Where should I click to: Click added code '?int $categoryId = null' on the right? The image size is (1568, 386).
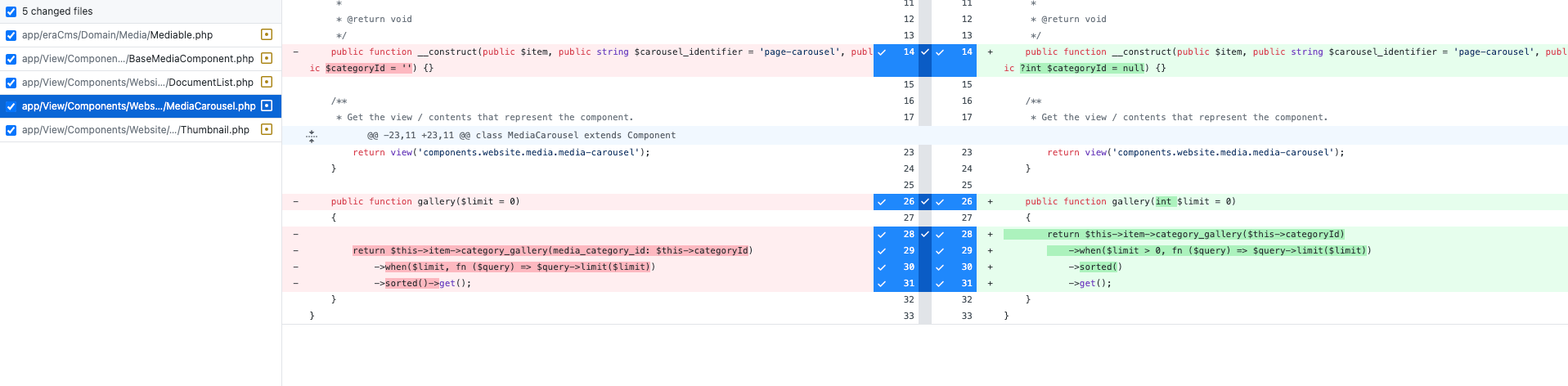click(x=1081, y=69)
